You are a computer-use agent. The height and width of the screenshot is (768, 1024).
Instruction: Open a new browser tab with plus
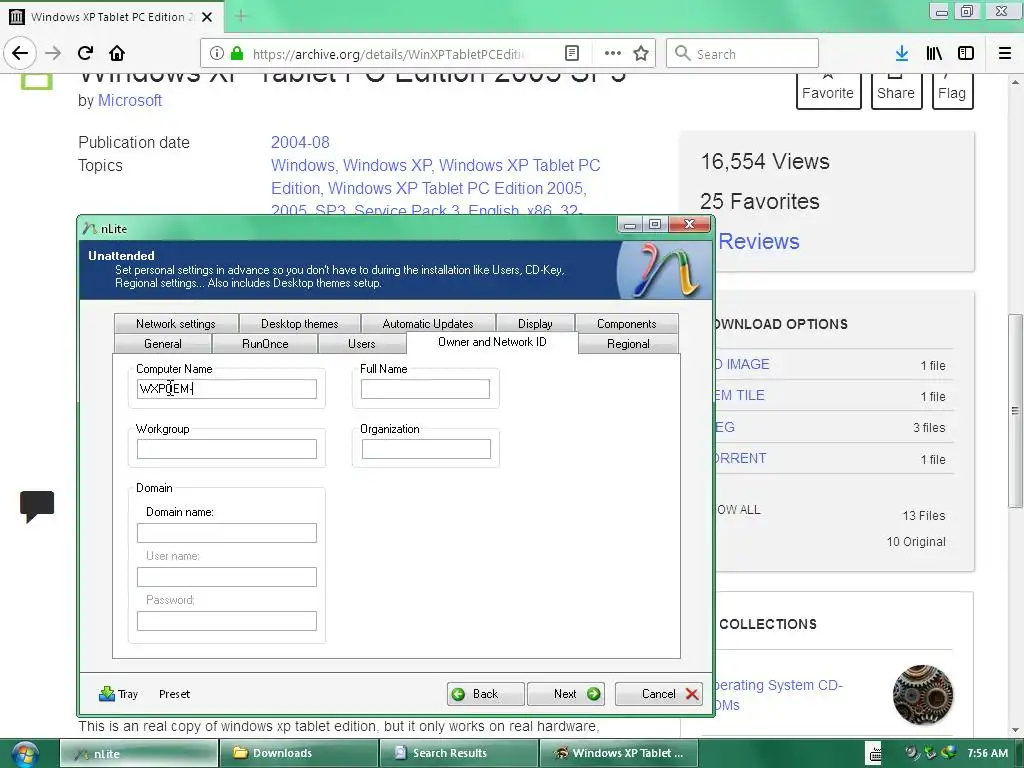(x=241, y=16)
